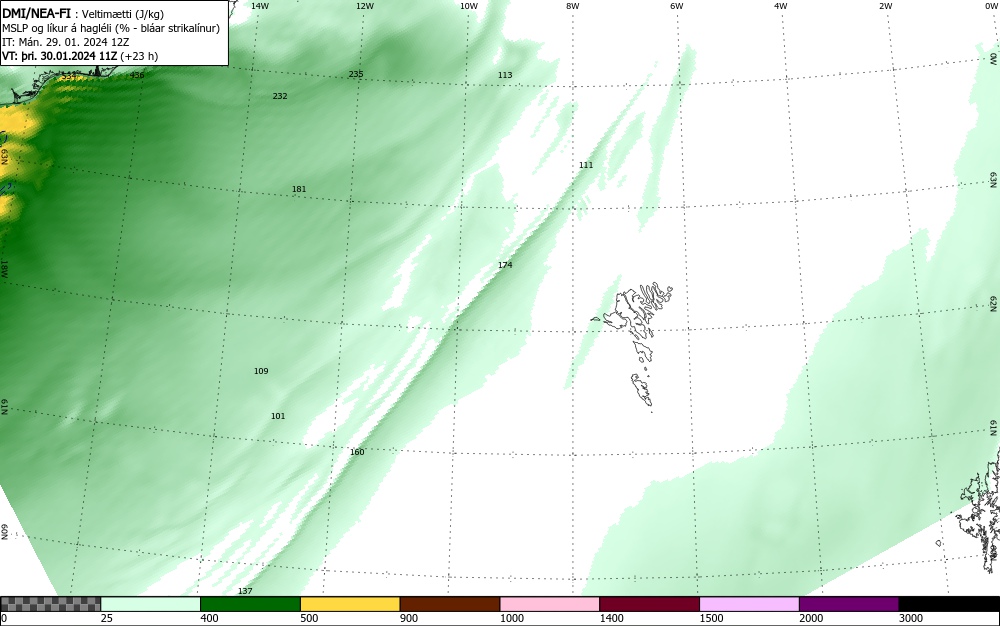This screenshot has width=1000, height=626.
Task: Click the black 3000+ legend swatch
Action: click(949, 604)
